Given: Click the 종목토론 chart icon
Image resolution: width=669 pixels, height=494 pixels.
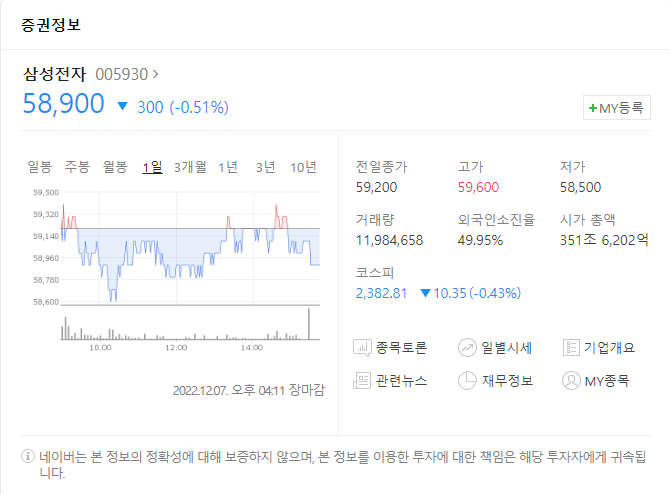Looking at the screenshot, I should pyautogui.click(x=362, y=348).
